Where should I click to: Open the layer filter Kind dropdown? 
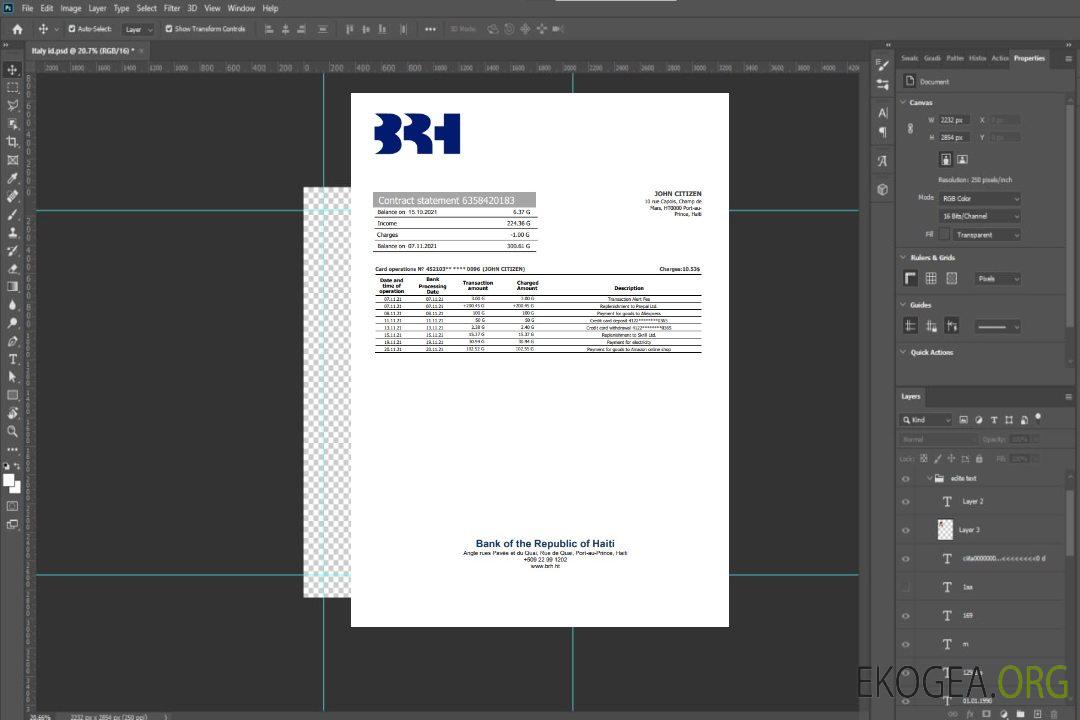[x=926, y=420]
